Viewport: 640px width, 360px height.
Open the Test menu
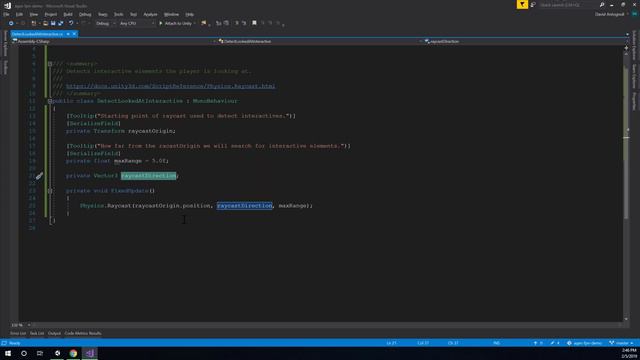tap(133, 14)
